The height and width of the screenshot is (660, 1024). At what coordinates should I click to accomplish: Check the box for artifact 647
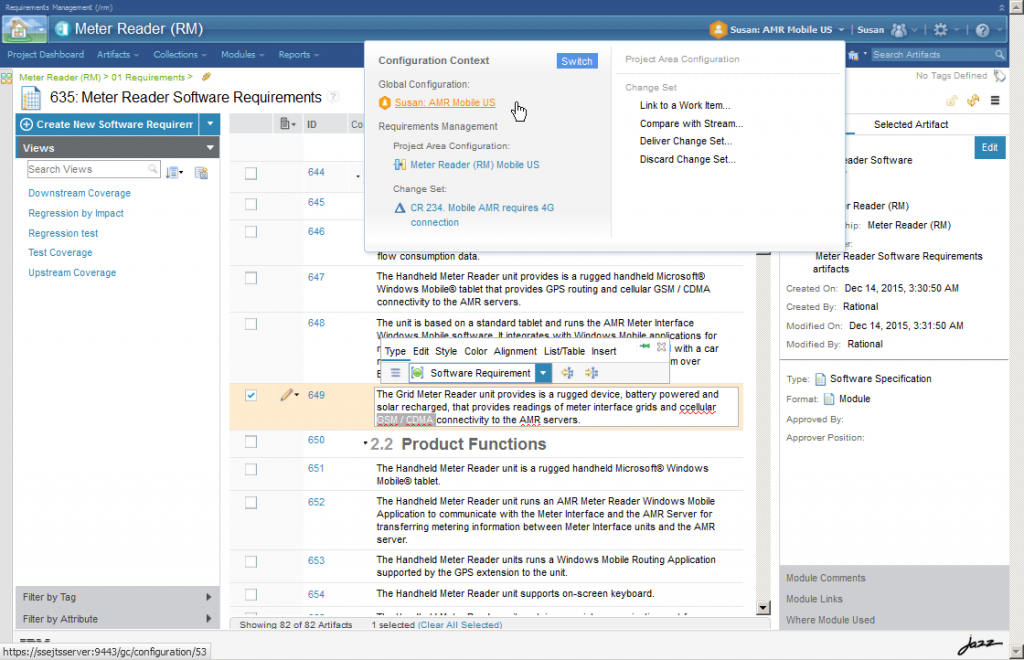(x=251, y=278)
